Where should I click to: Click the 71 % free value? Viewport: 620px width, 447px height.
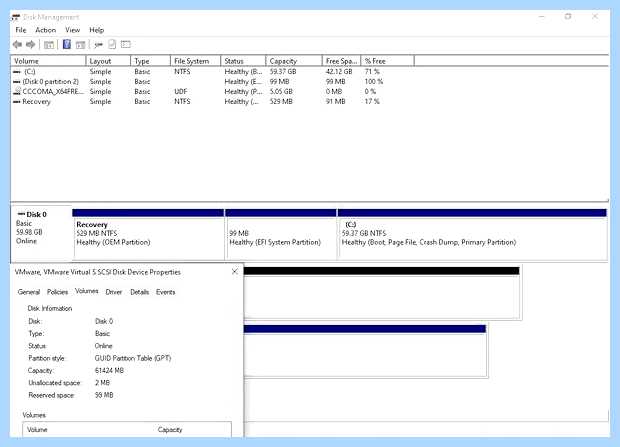(372, 72)
